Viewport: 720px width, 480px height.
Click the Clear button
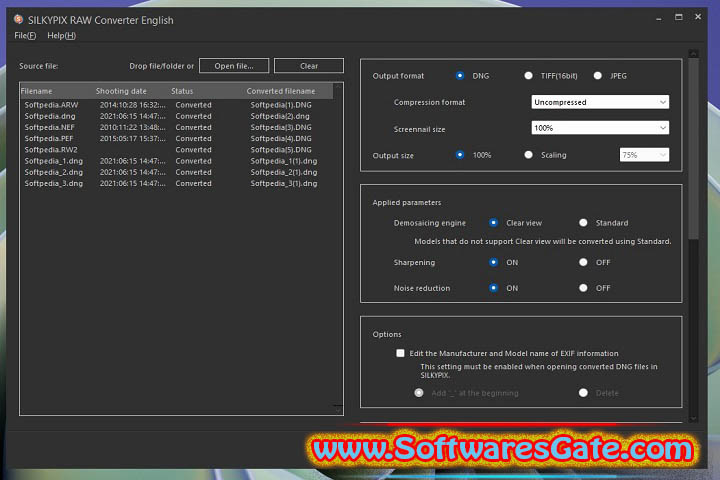pyautogui.click(x=309, y=66)
